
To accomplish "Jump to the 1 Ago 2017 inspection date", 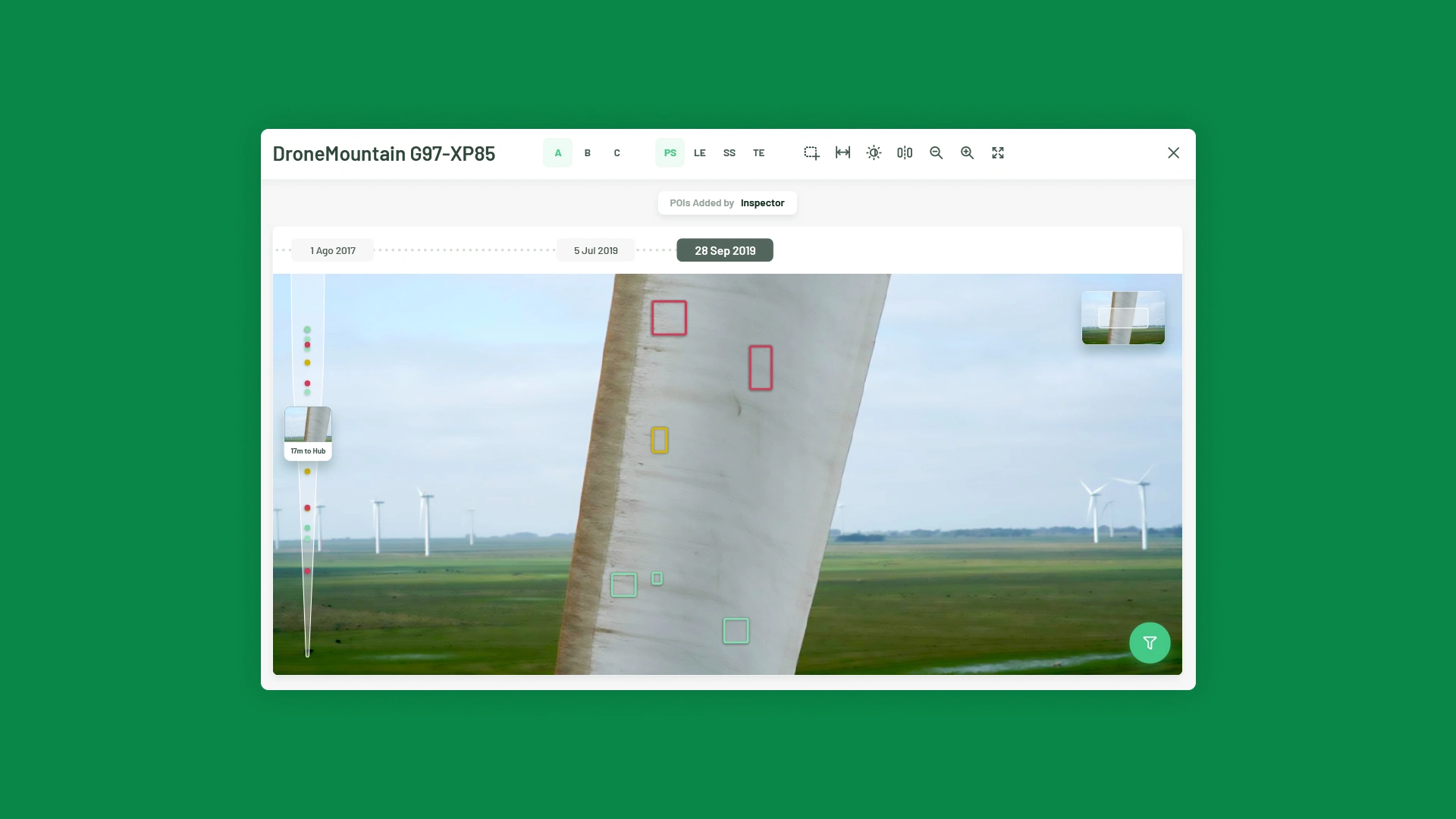I will point(332,251).
